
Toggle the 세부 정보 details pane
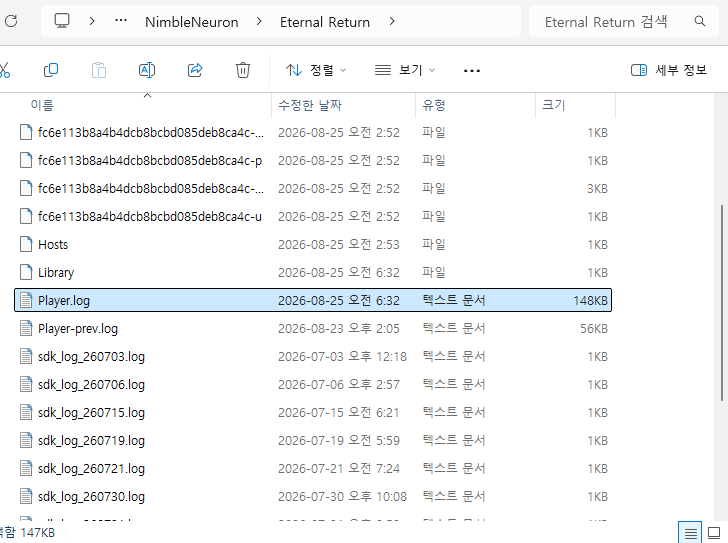coord(669,70)
